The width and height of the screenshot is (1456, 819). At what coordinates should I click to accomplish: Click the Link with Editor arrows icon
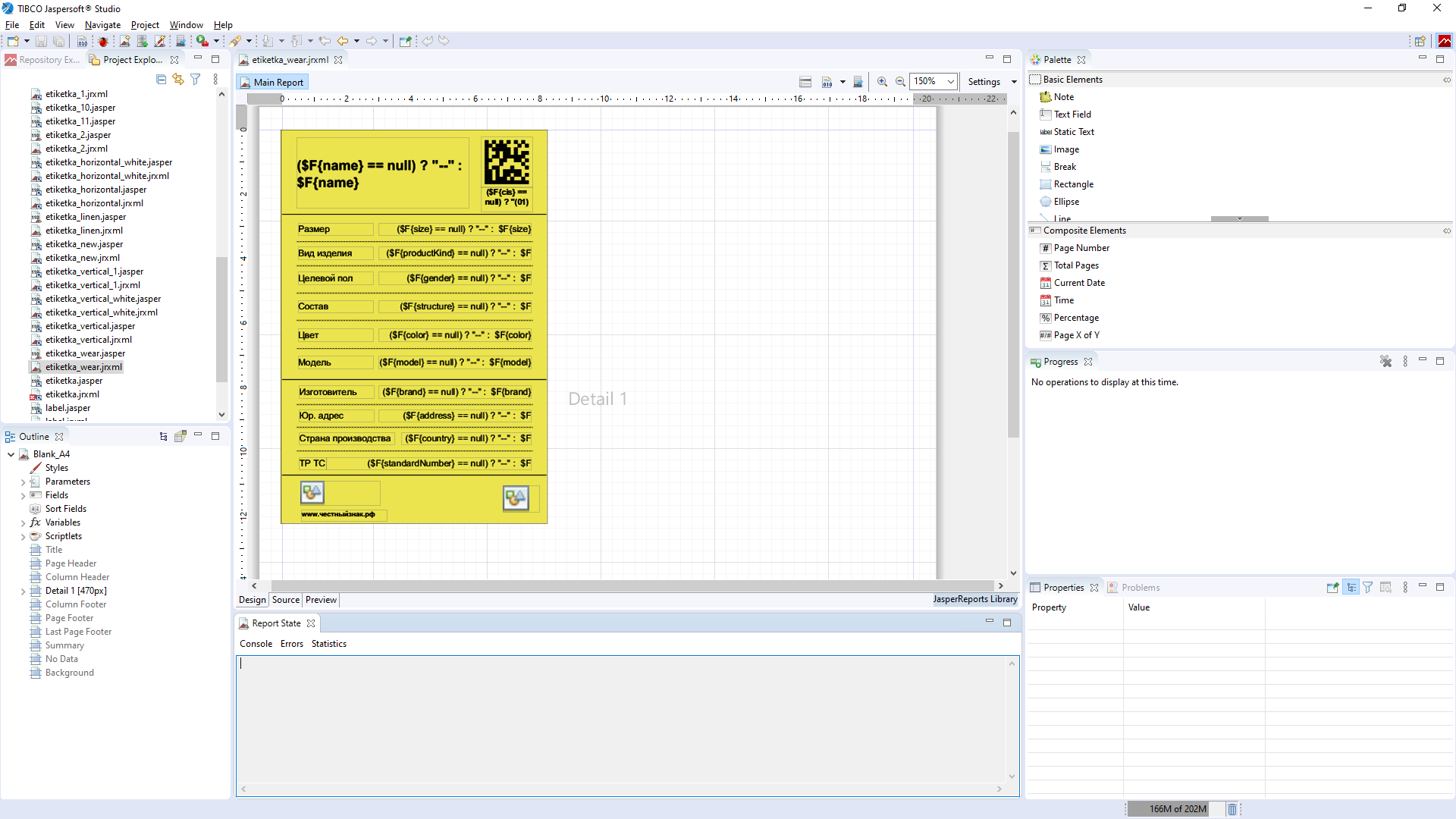pos(178,79)
